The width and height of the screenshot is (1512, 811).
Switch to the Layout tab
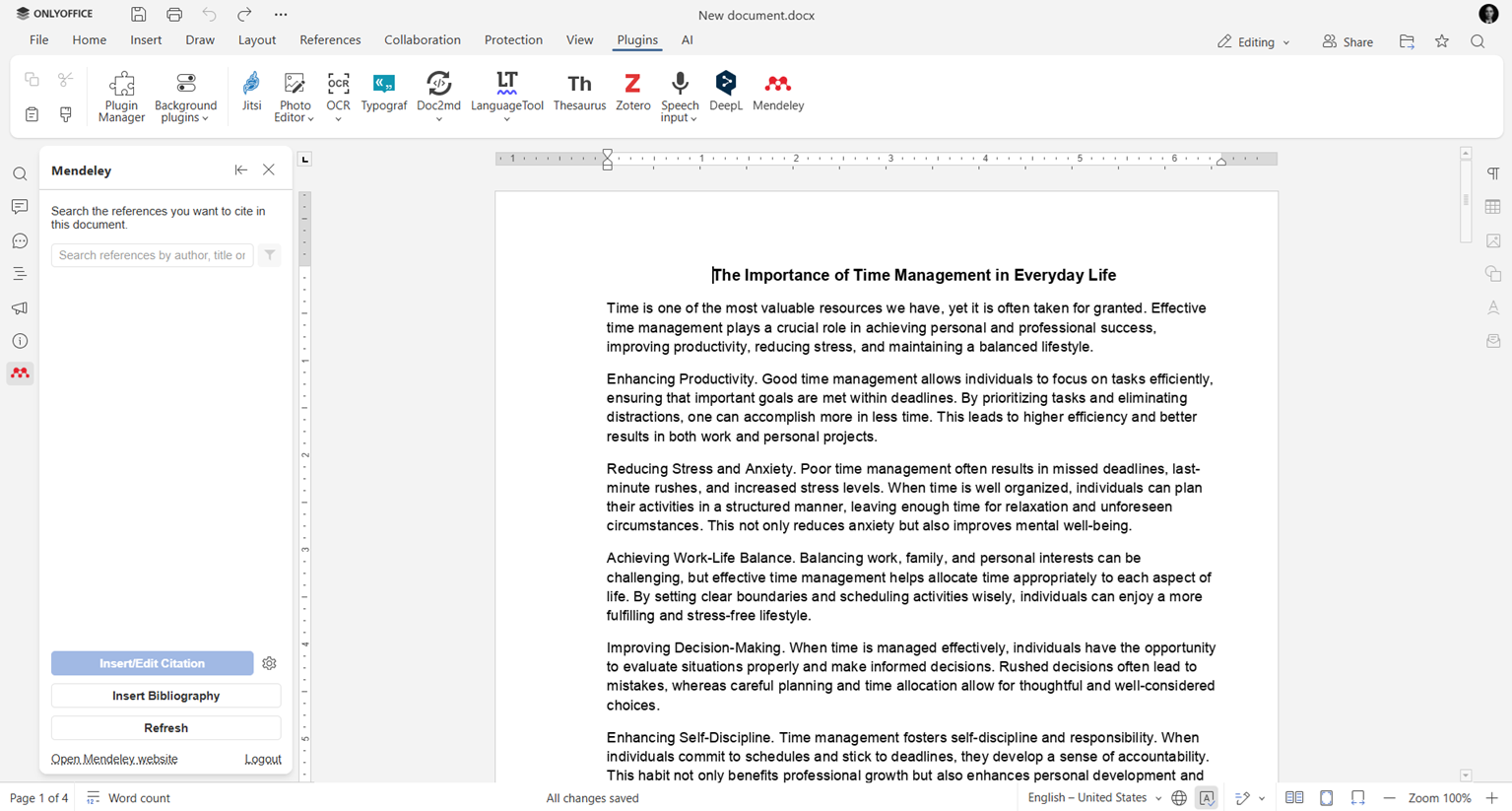[x=257, y=40]
